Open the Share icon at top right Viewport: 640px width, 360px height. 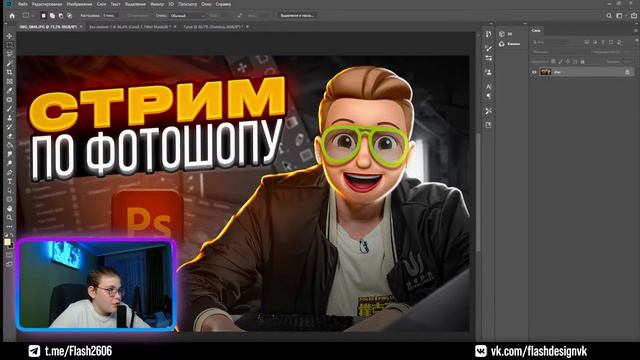coord(634,16)
